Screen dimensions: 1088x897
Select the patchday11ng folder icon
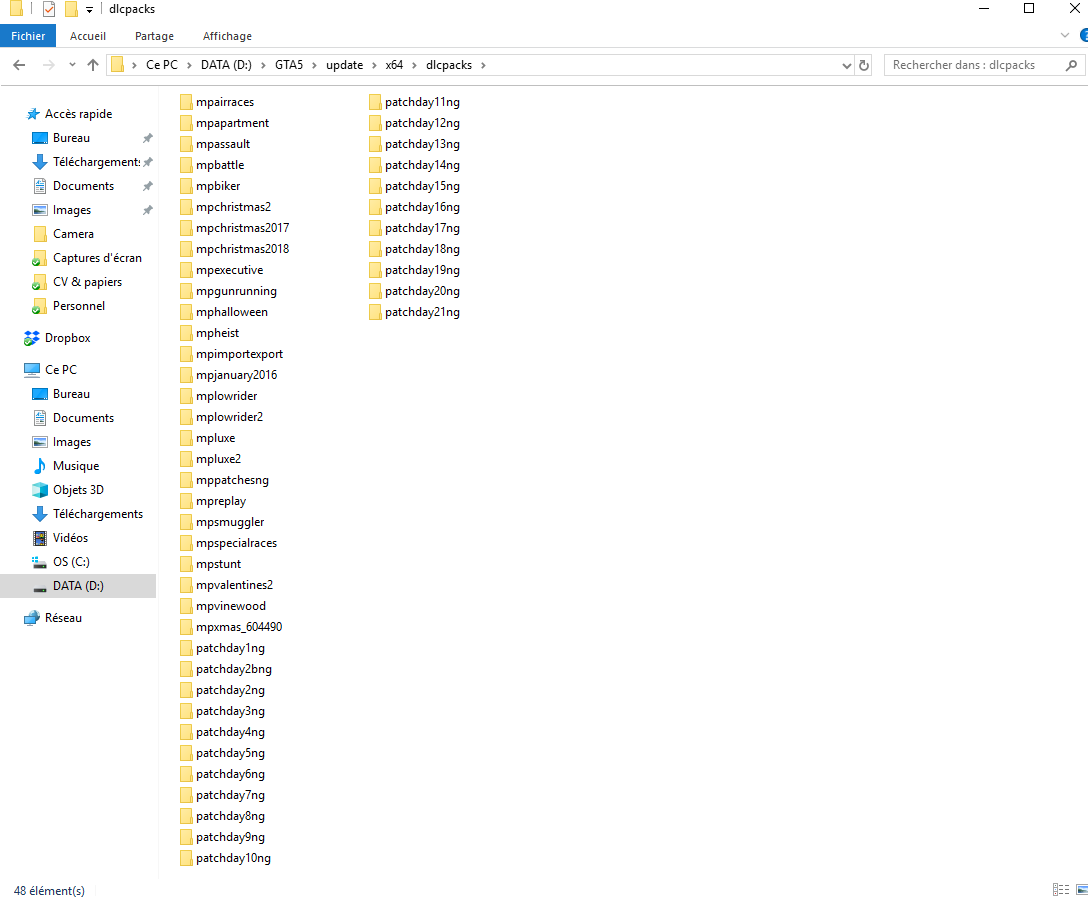pyautogui.click(x=375, y=103)
